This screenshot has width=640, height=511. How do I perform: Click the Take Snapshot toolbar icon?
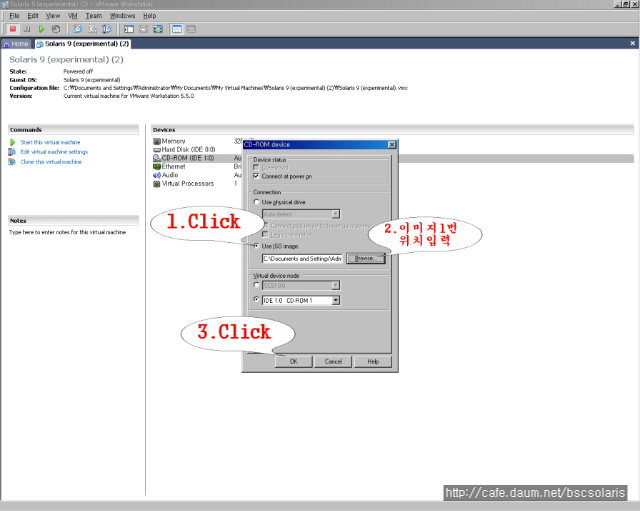[77, 29]
